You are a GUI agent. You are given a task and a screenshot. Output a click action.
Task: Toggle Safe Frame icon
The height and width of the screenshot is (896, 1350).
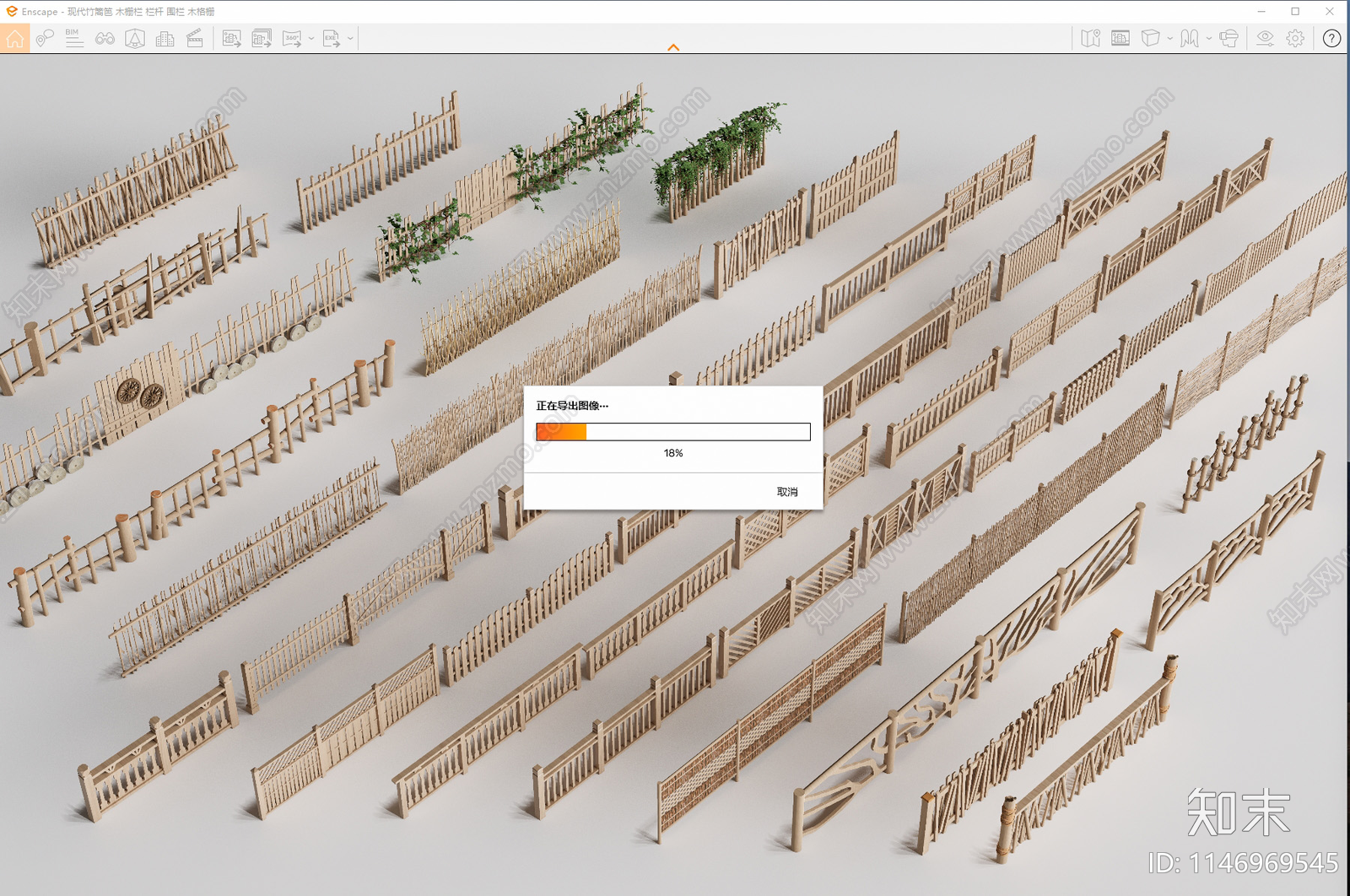pyautogui.click(x=135, y=38)
